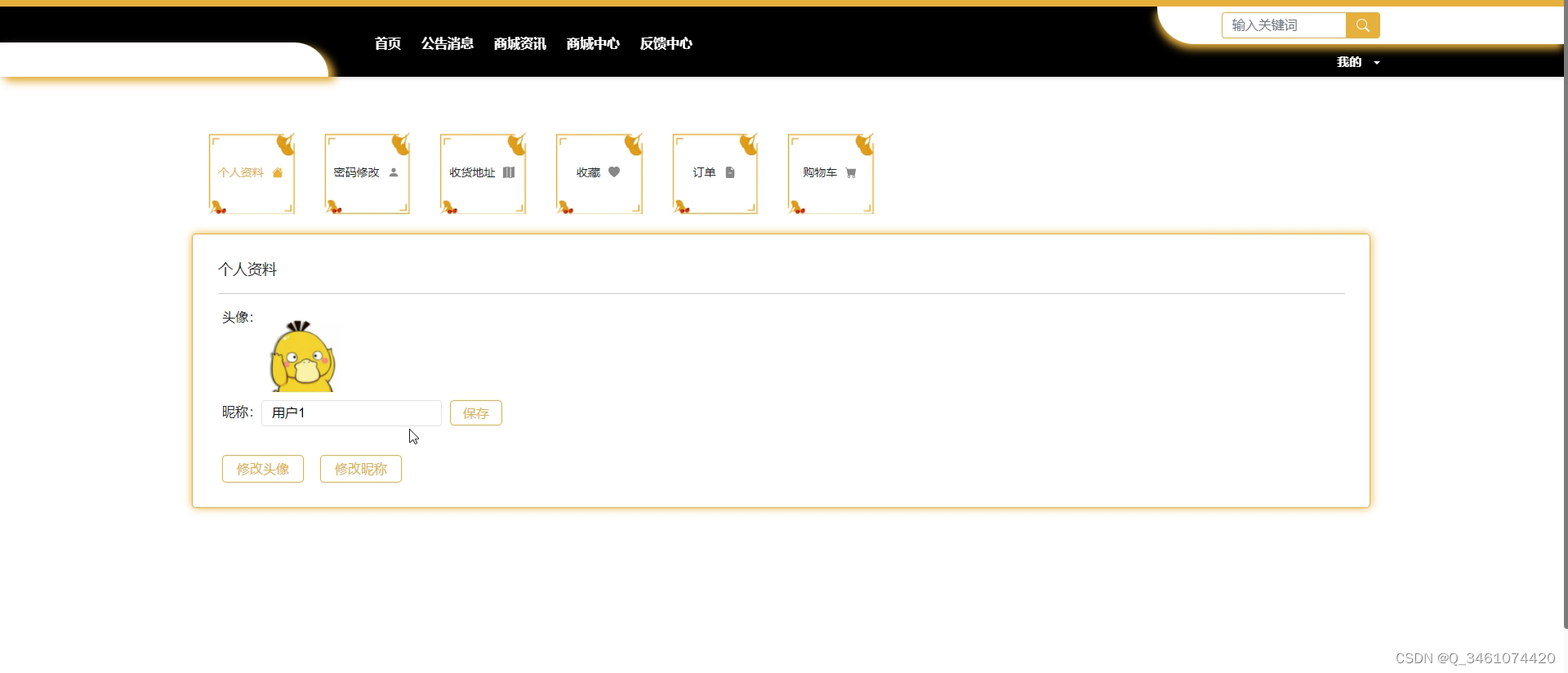
Task: Open 商城资讯 navigation item
Action: 520,43
